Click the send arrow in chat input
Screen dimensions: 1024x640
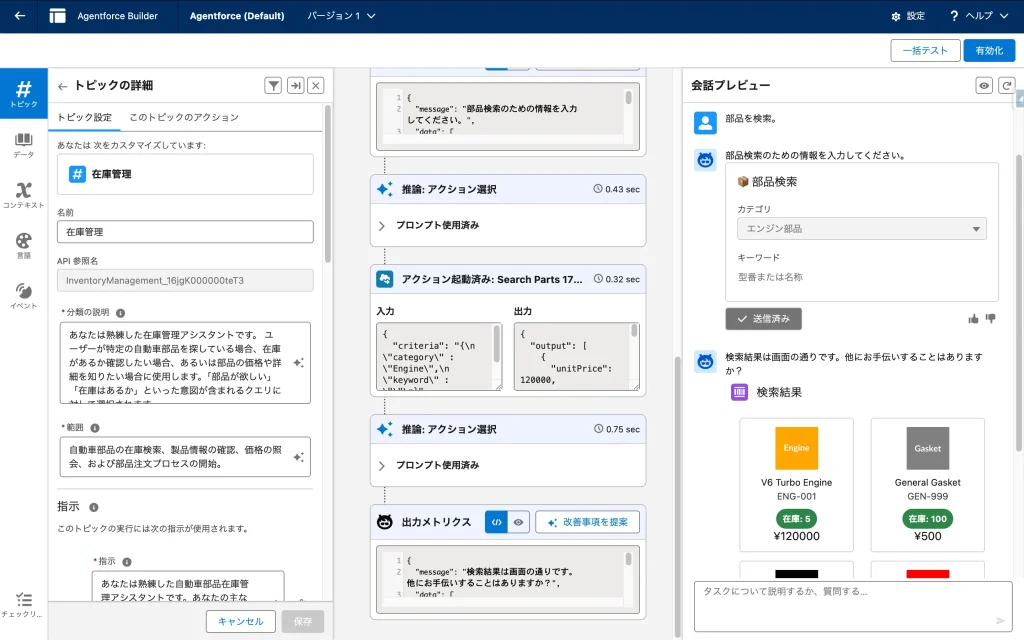[1001, 620]
